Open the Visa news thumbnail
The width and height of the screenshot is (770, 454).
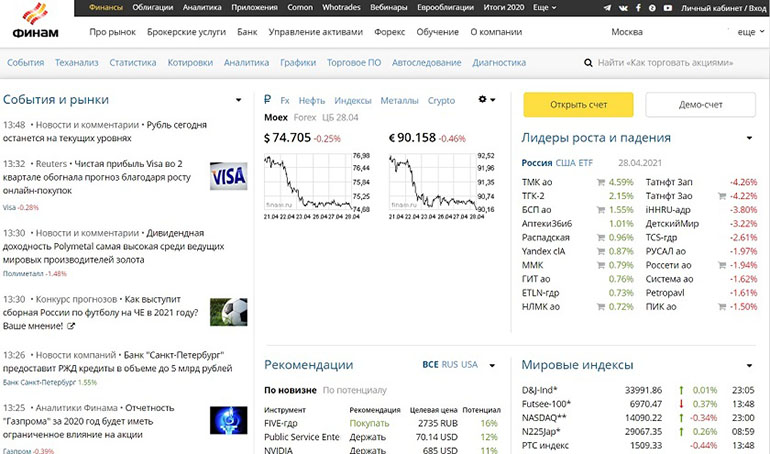coord(228,176)
